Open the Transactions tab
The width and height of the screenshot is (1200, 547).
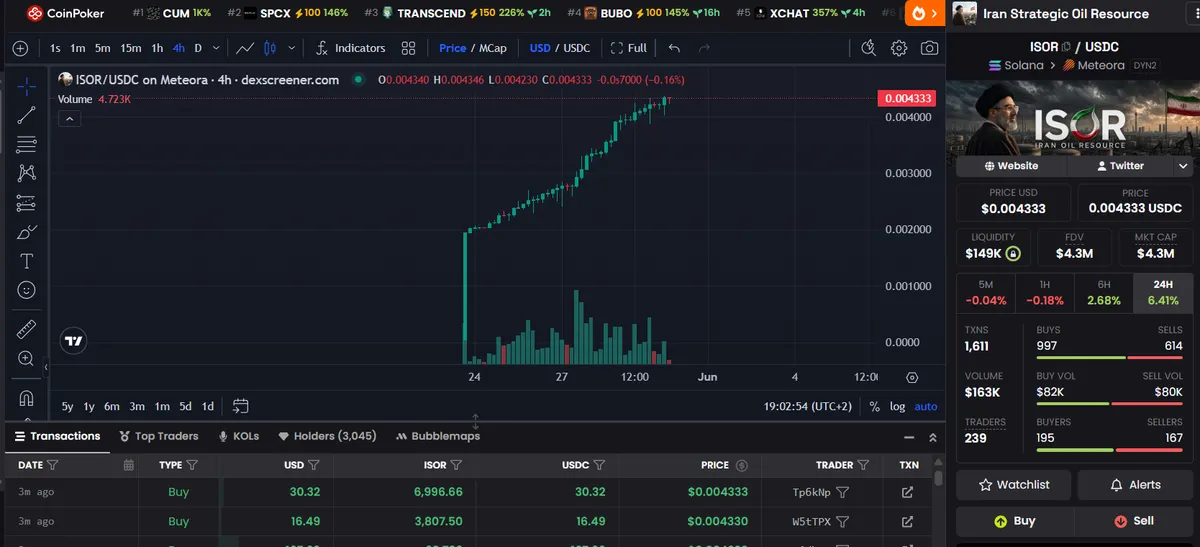coord(58,436)
